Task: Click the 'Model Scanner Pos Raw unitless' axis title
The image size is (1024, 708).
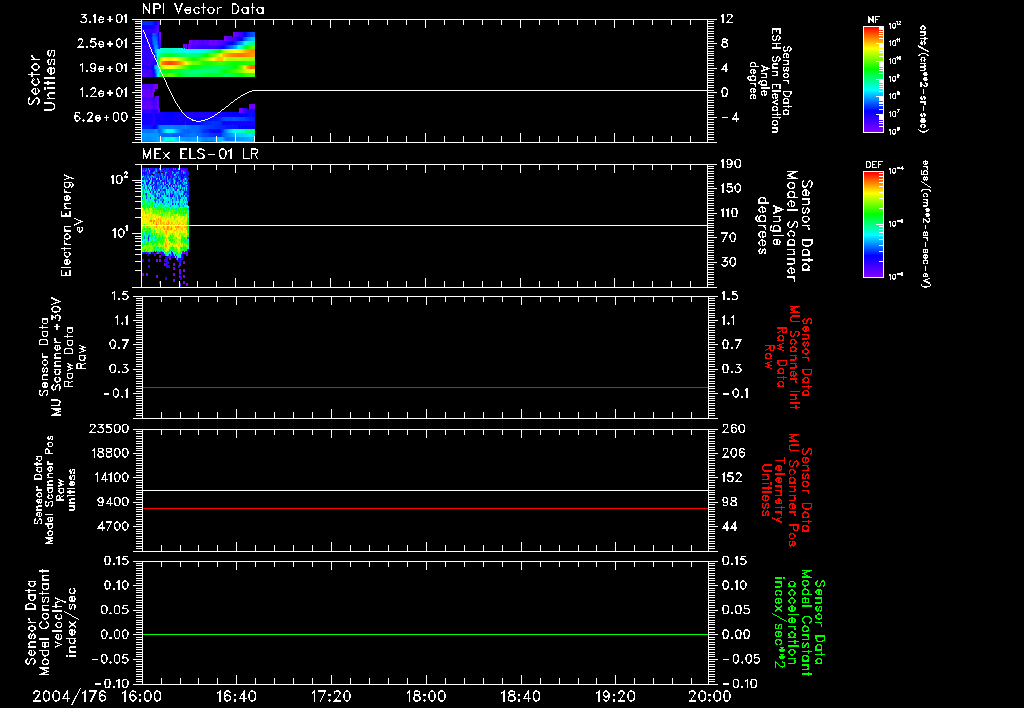Action: (x=55, y=490)
